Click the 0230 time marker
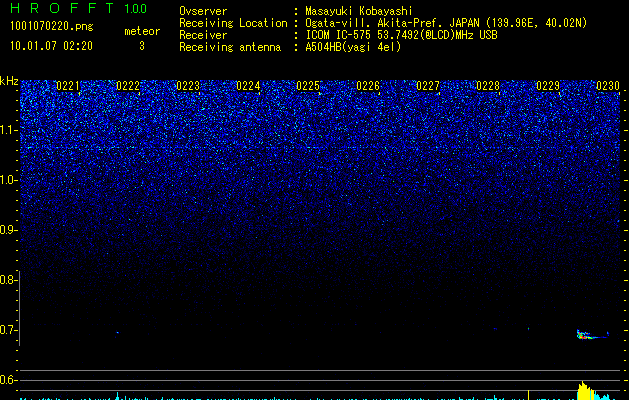 tap(608, 86)
